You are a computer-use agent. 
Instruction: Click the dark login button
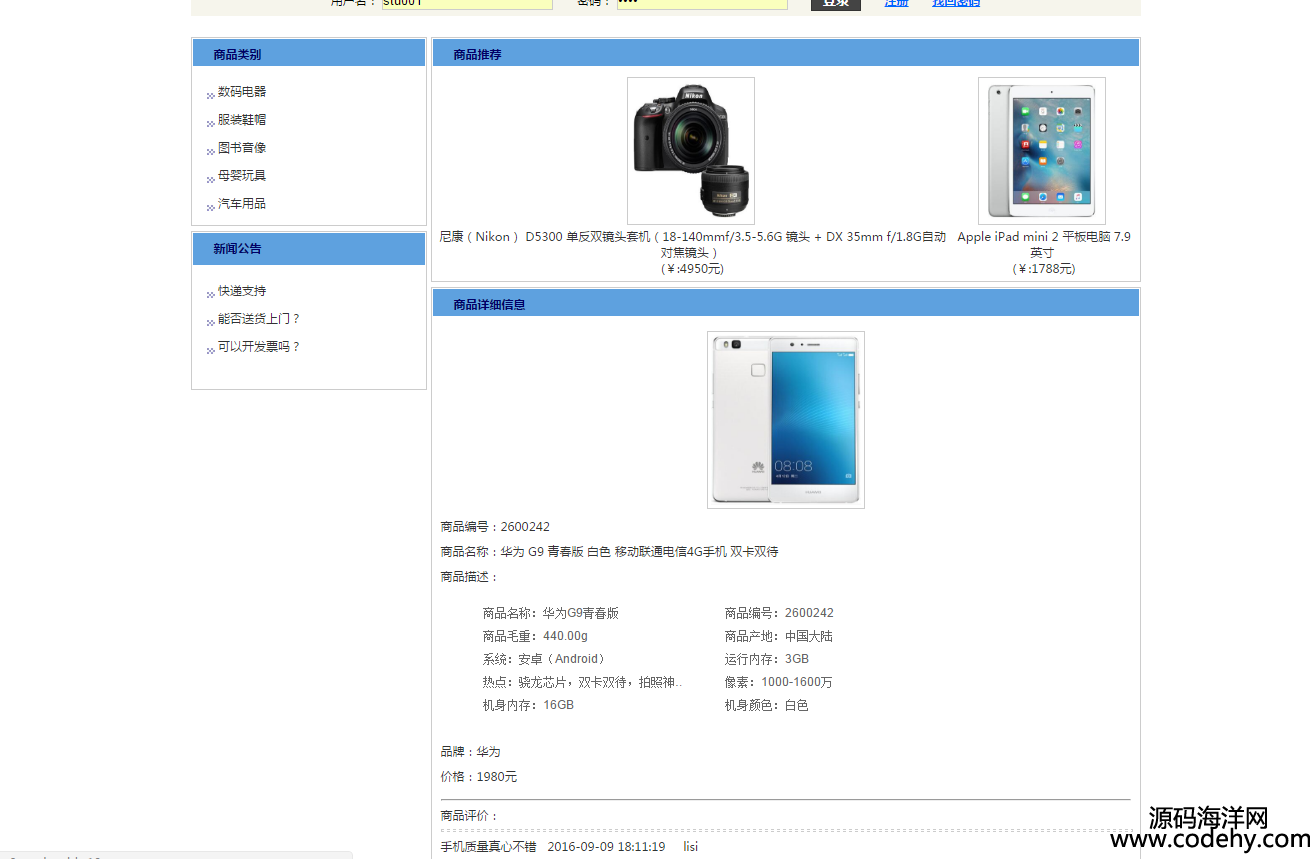[x=836, y=4]
